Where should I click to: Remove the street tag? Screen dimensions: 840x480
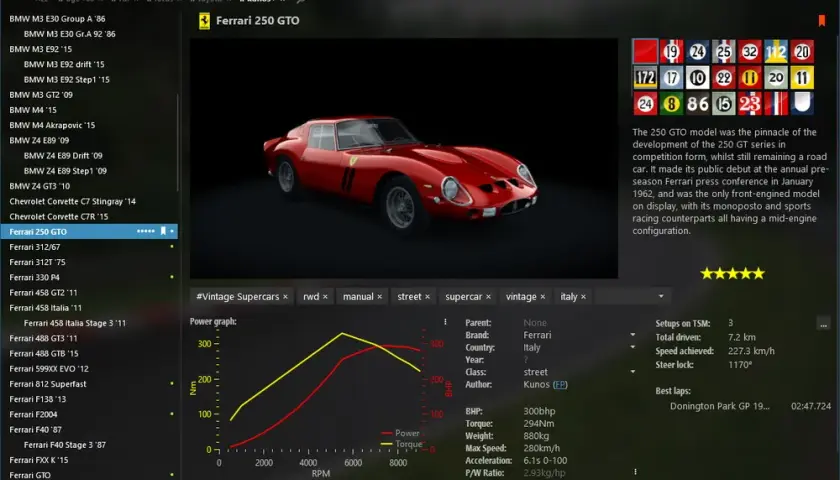point(428,297)
